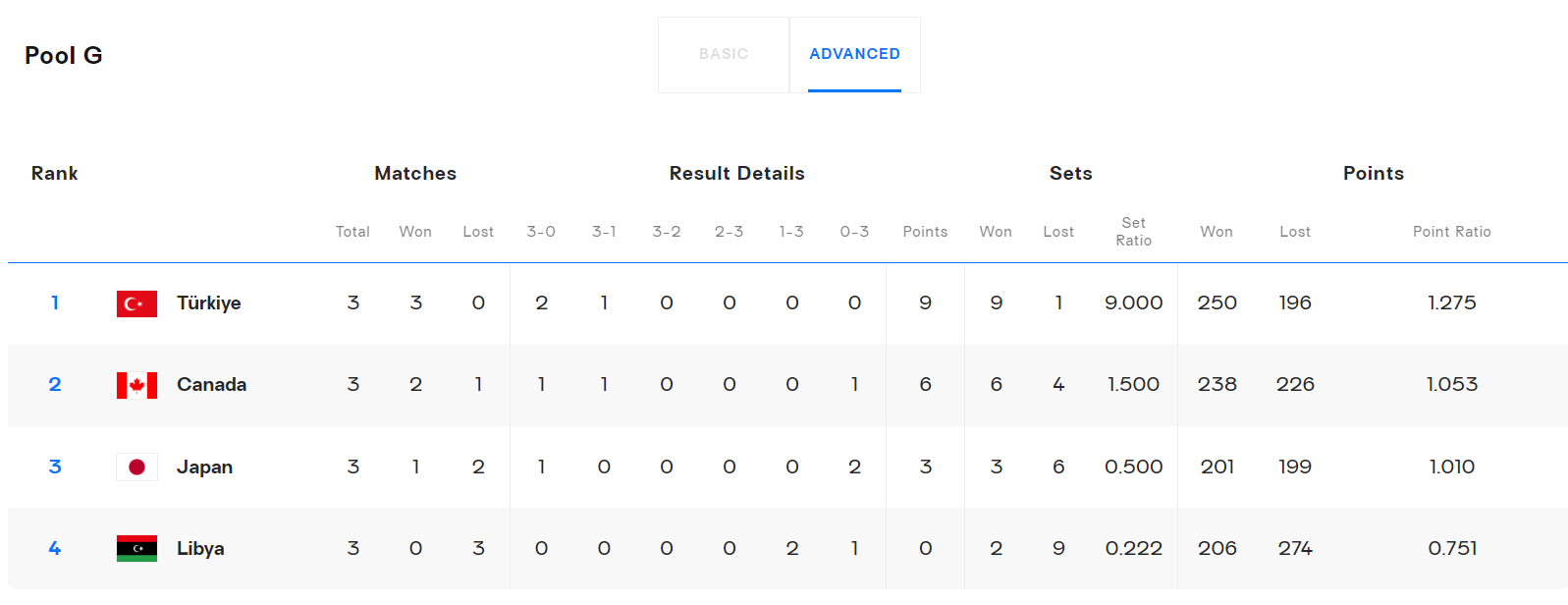Viewport: 1568px width, 605px height.
Task: Click rank number 4
Action: pyautogui.click(x=55, y=549)
